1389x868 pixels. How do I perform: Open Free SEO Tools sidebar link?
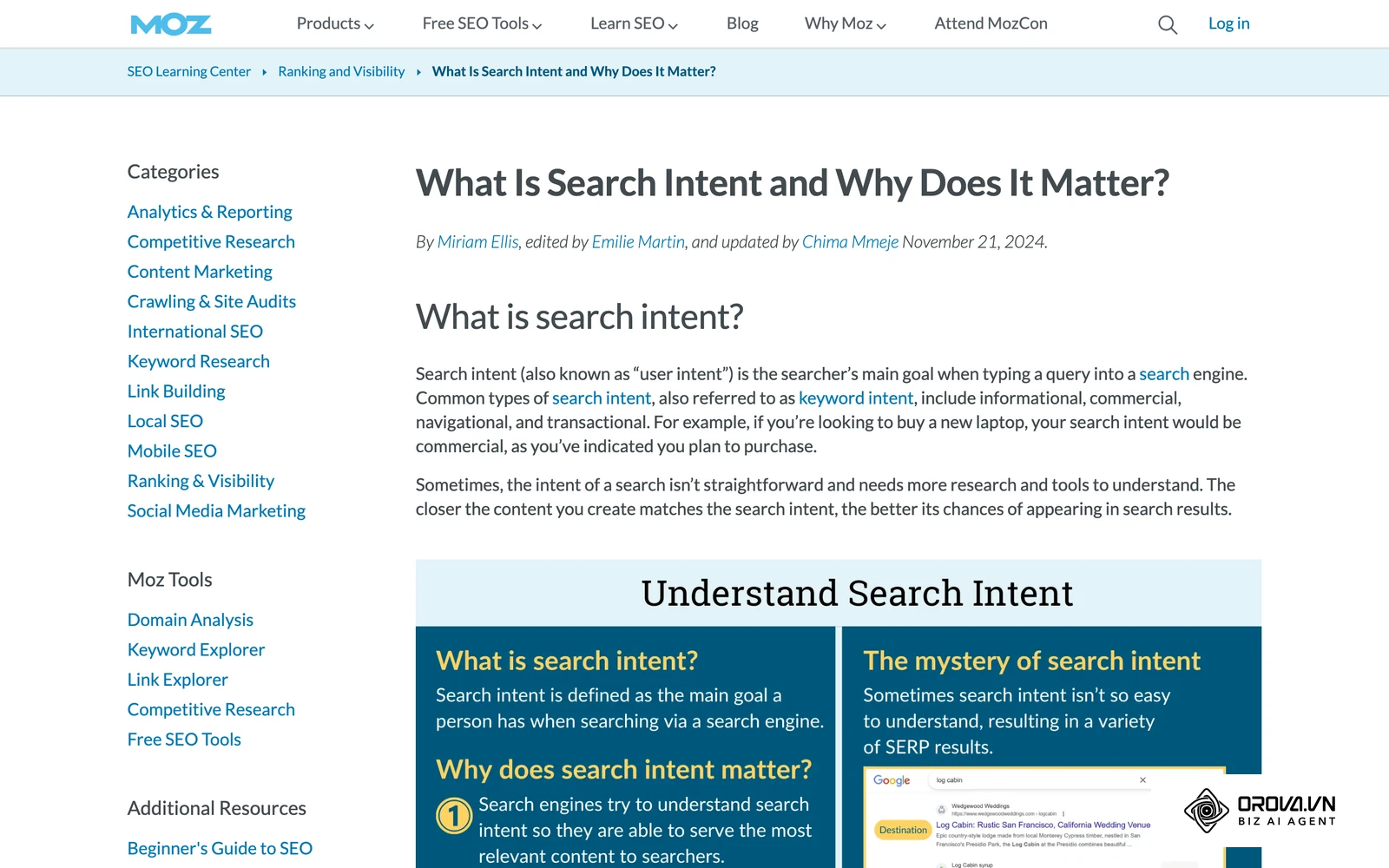(184, 740)
